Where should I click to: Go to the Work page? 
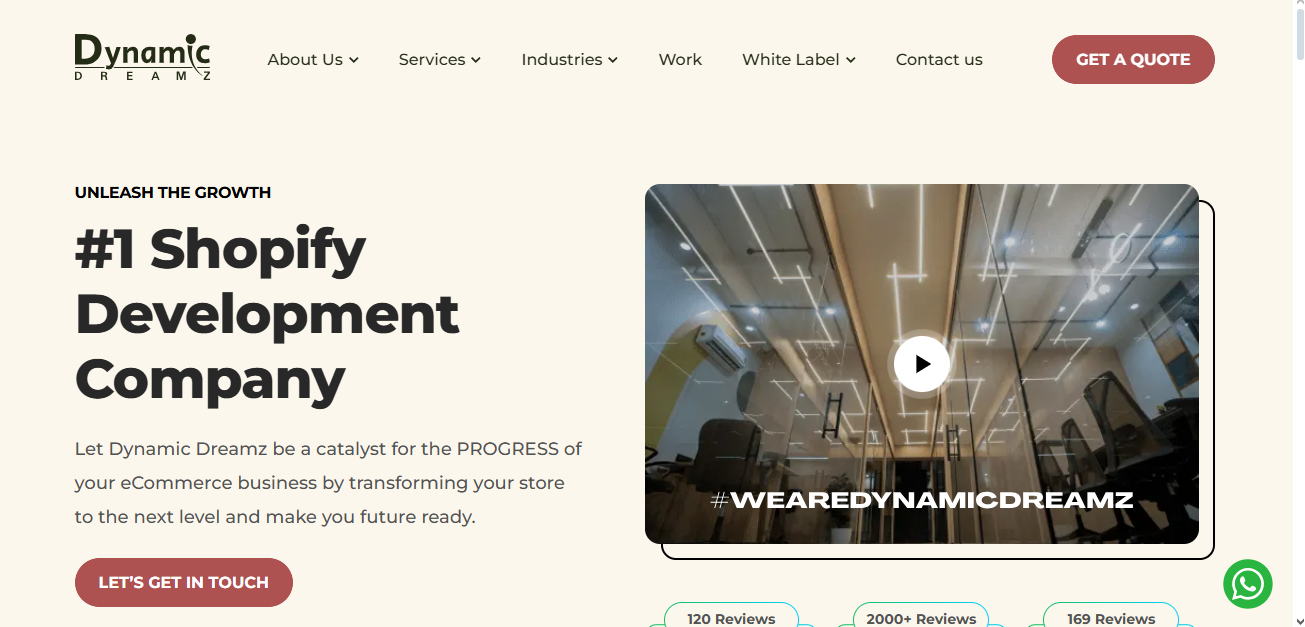(680, 59)
